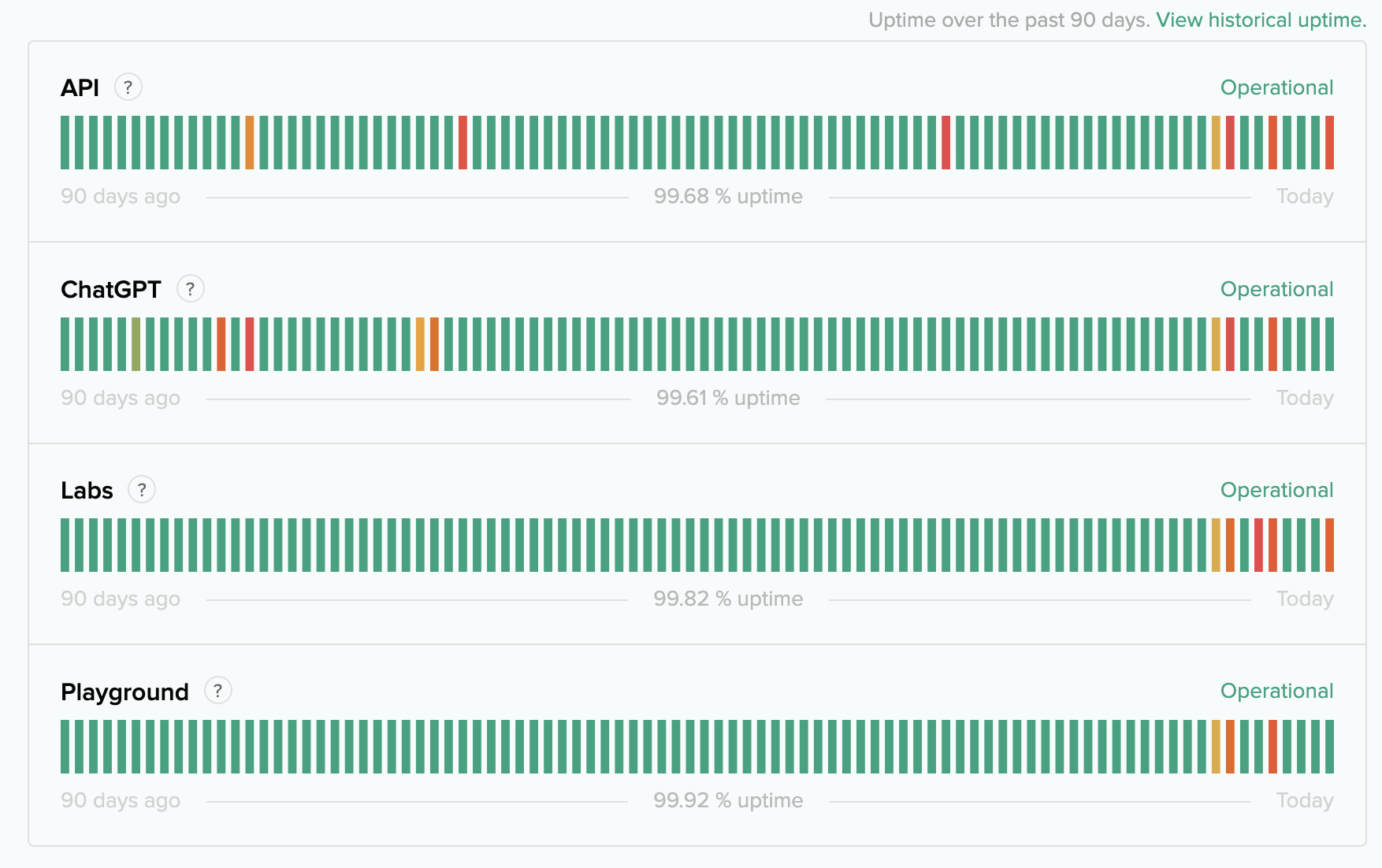
Task: Click the API component name
Action: (80, 87)
